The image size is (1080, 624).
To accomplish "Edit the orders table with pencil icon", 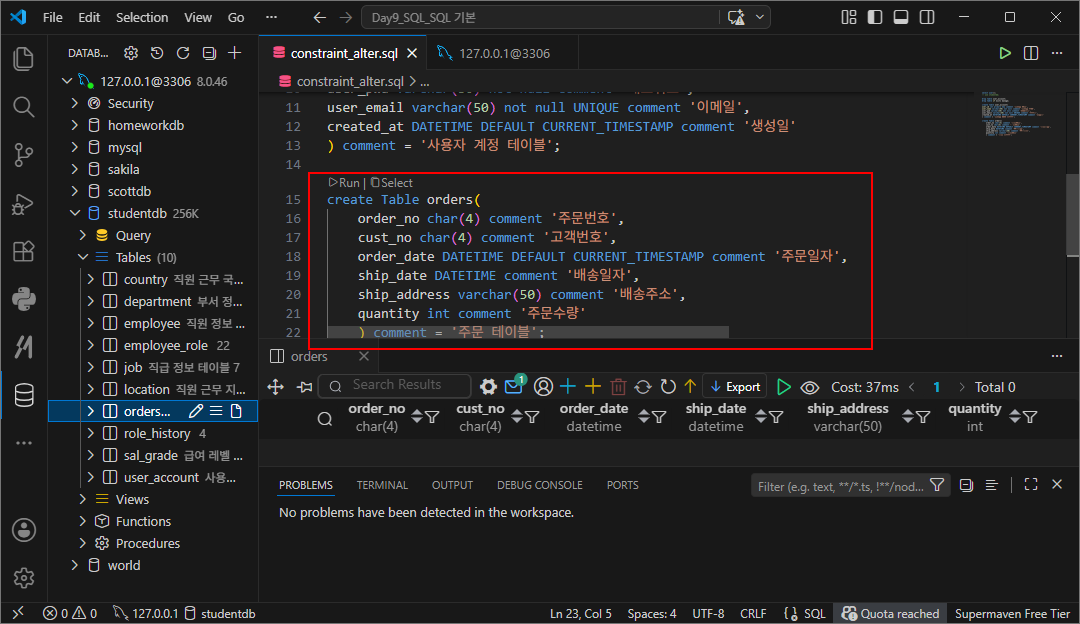I will [x=196, y=411].
